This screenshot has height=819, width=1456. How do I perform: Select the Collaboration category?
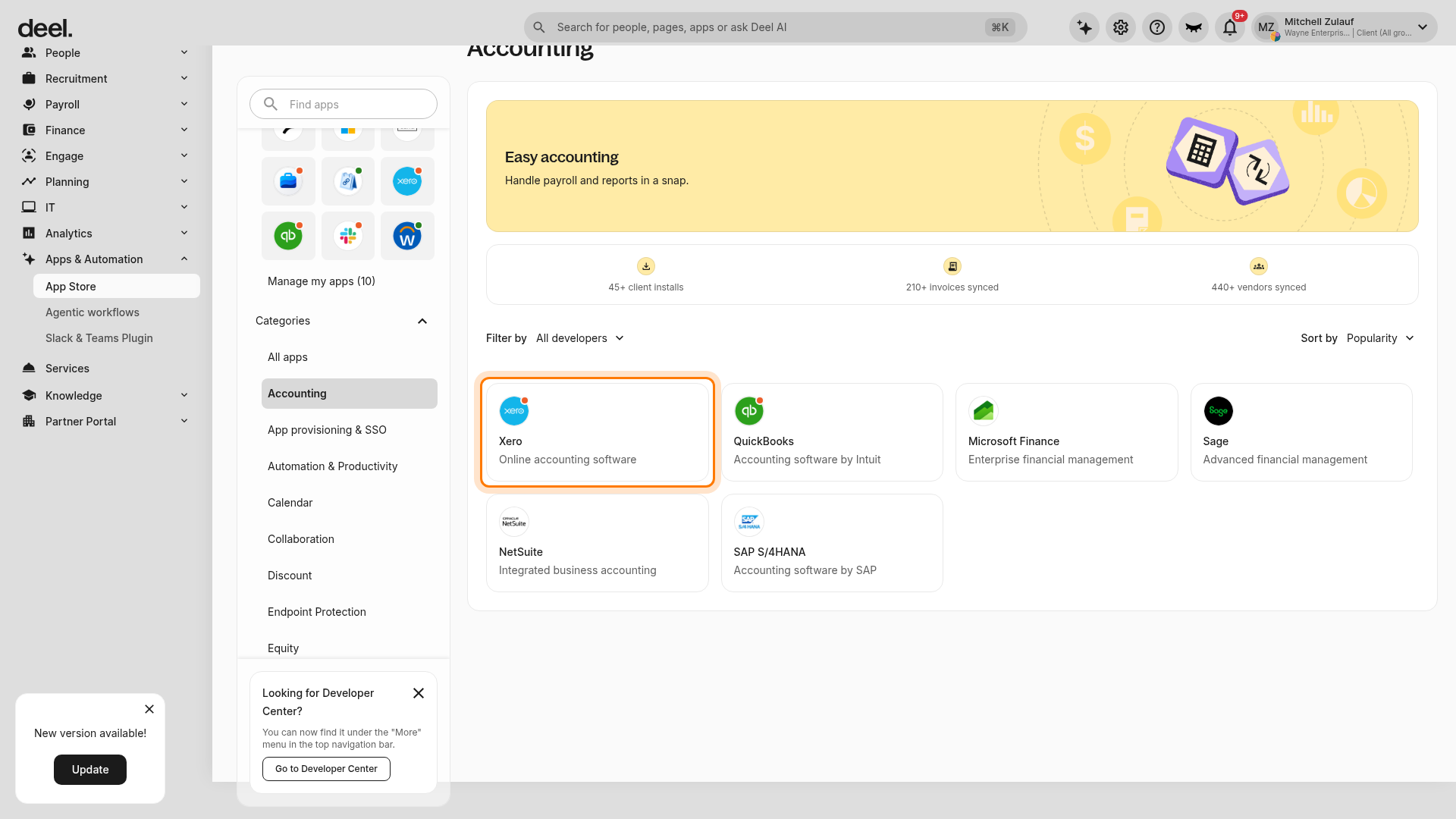[x=350, y=539]
